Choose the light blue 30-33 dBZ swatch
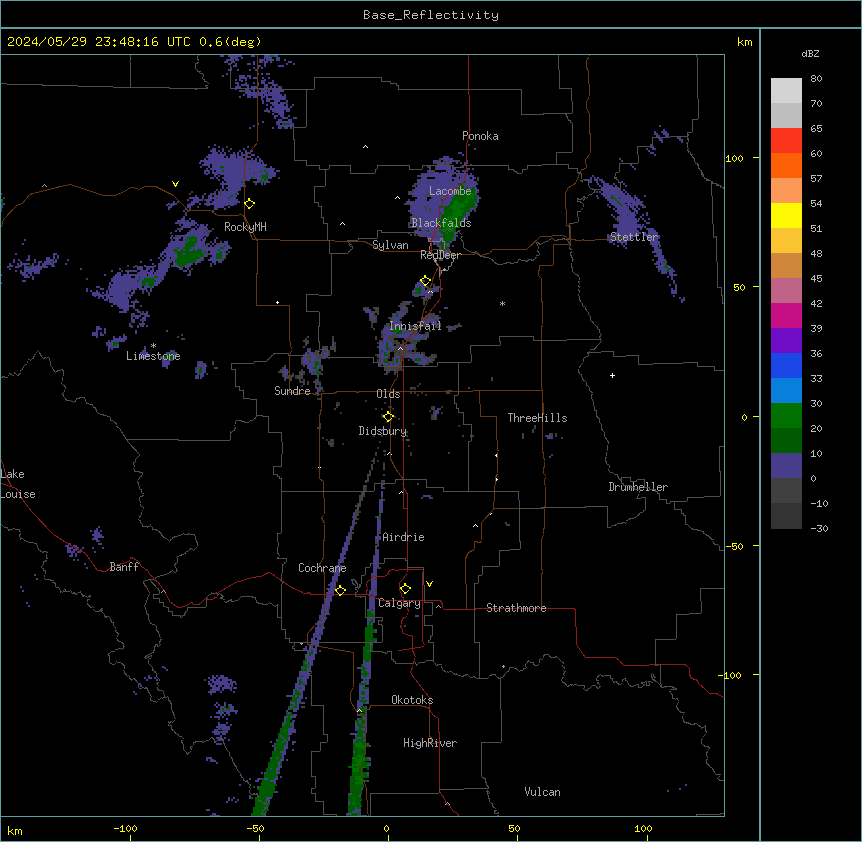Screen dimensions: 862x842 pos(786,390)
